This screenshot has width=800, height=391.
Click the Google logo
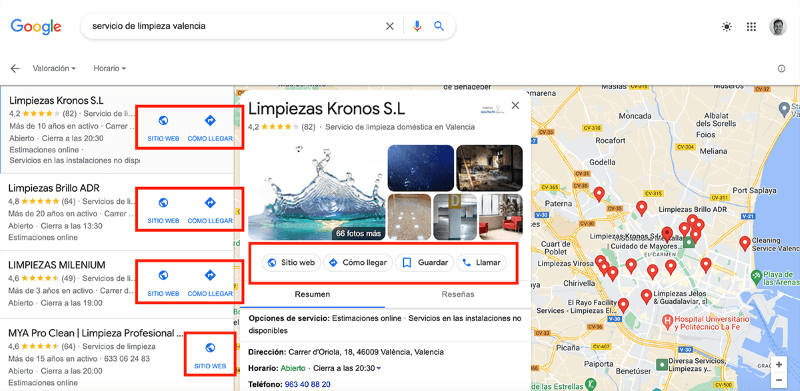click(x=36, y=26)
